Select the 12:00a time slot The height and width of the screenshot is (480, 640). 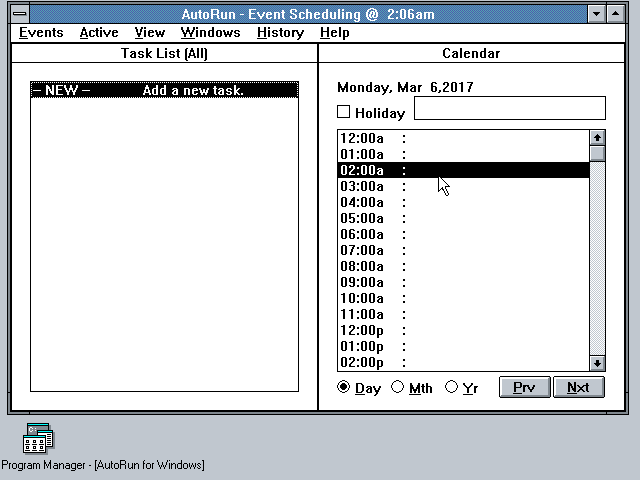pyautogui.click(x=464, y=138)
